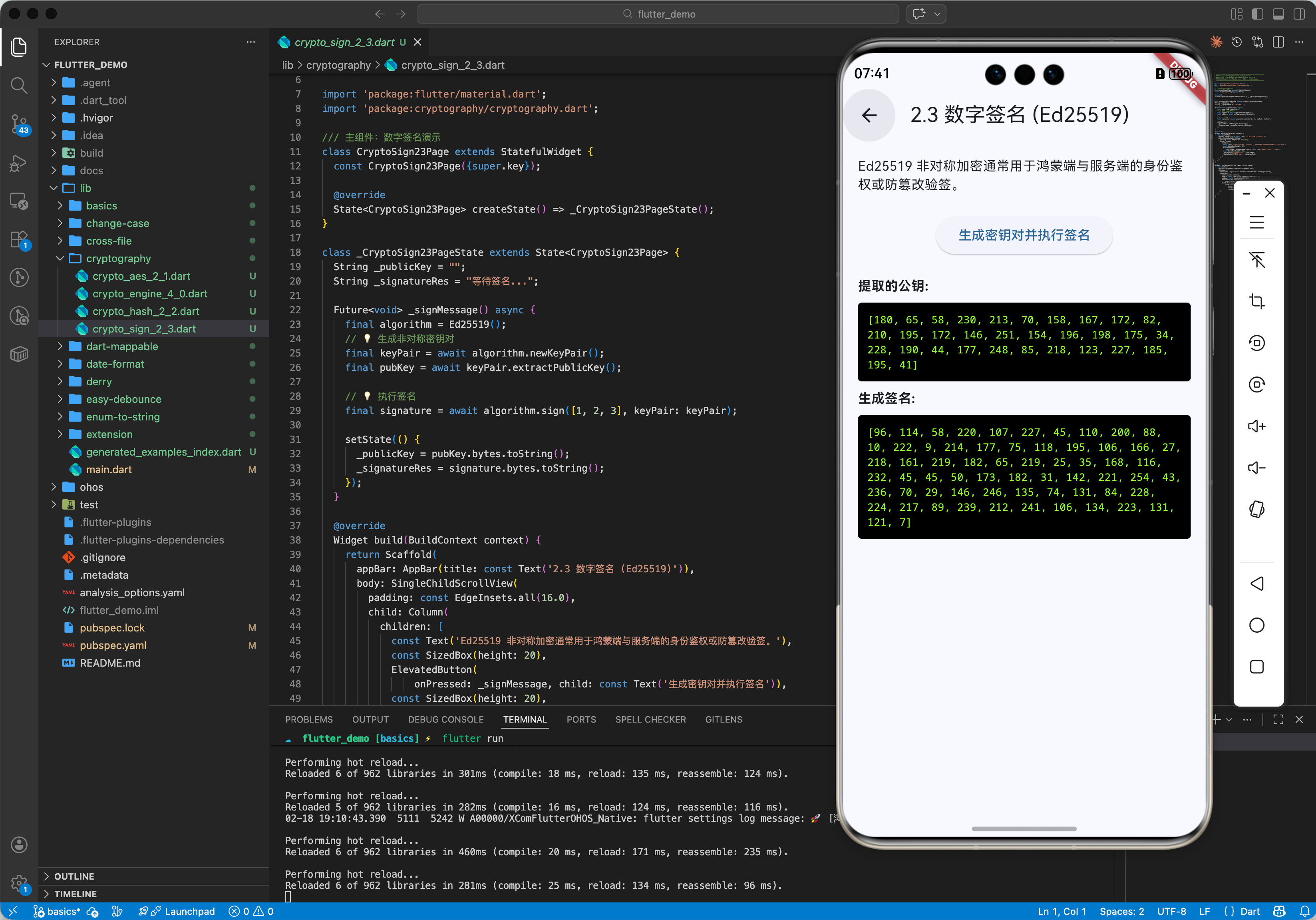Screen dimensions: 1316x920
Task: Expand the OUTLINE section
Action: click(74, 876)
